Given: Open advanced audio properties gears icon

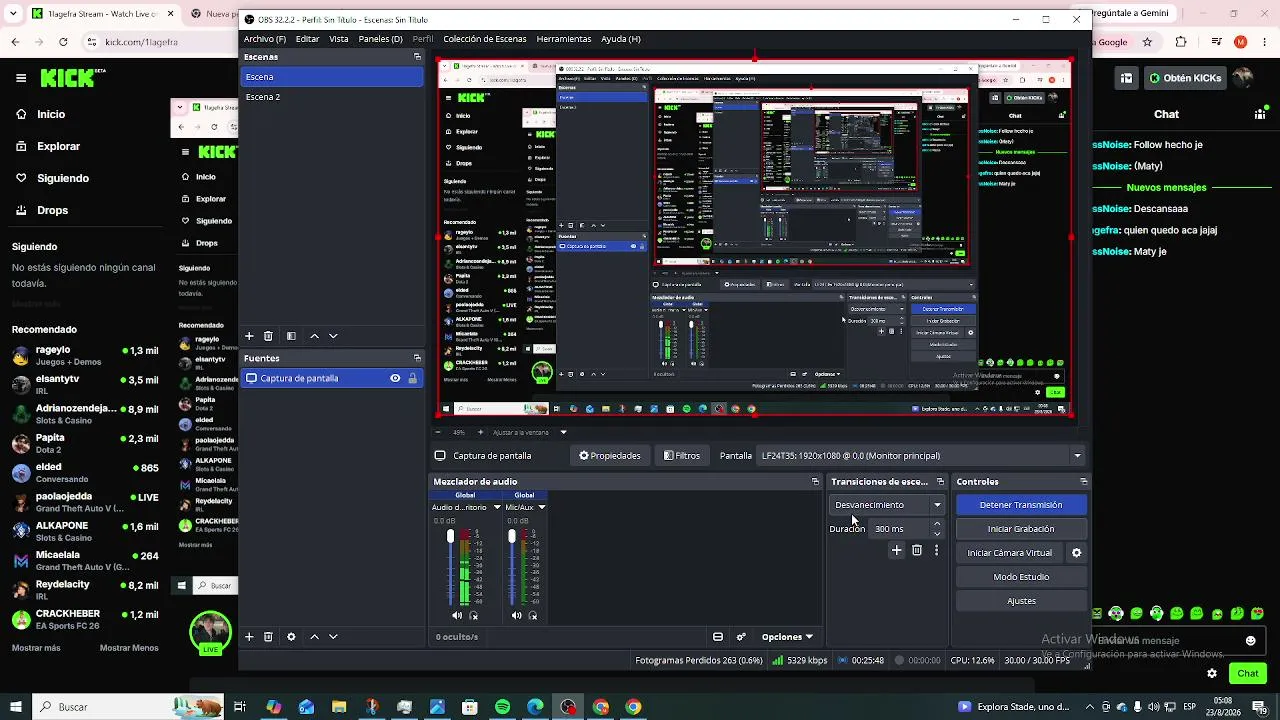Looking at the screenshot, I should click(741, 637).
